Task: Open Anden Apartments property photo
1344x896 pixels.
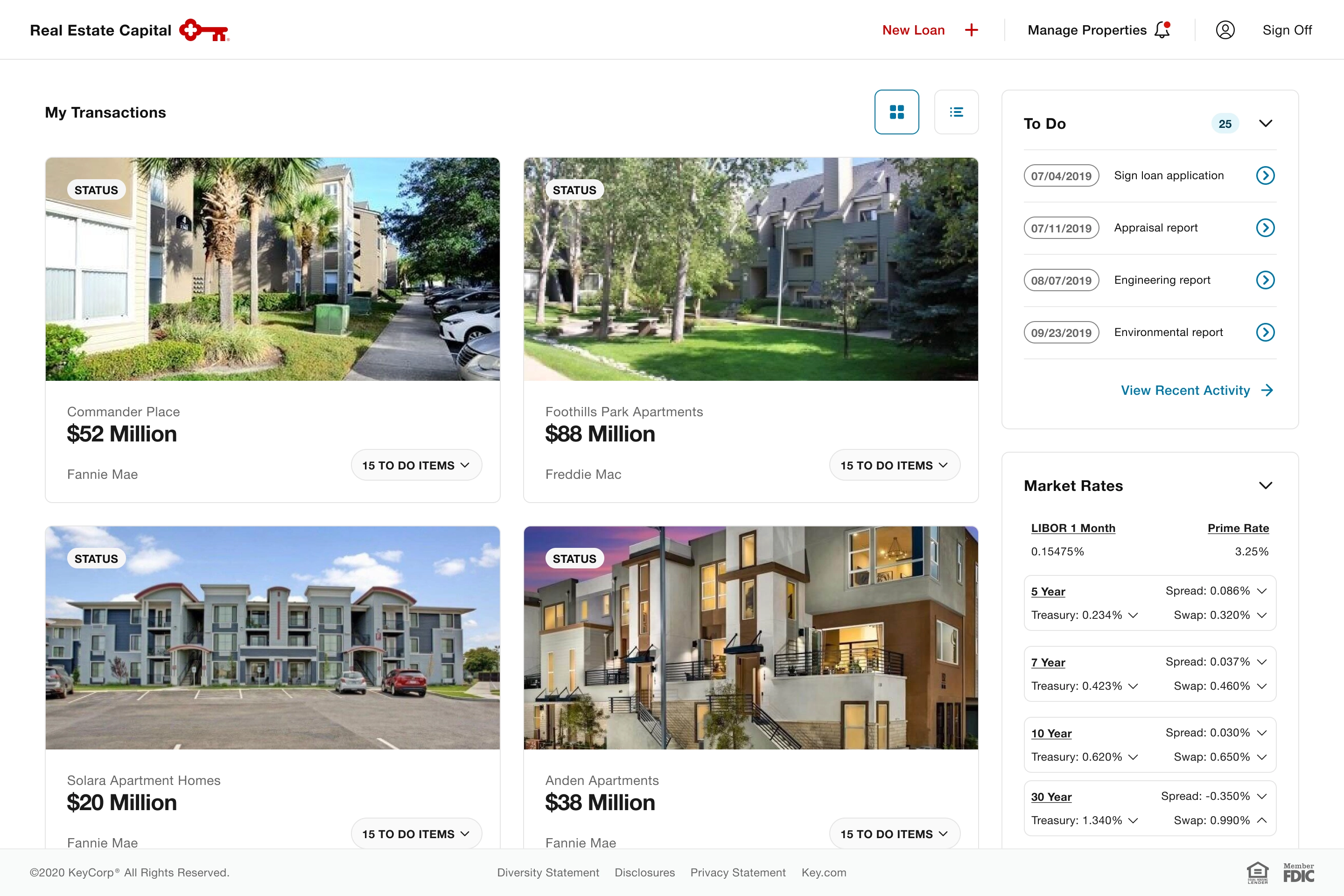Action: (x=750, y=637)
